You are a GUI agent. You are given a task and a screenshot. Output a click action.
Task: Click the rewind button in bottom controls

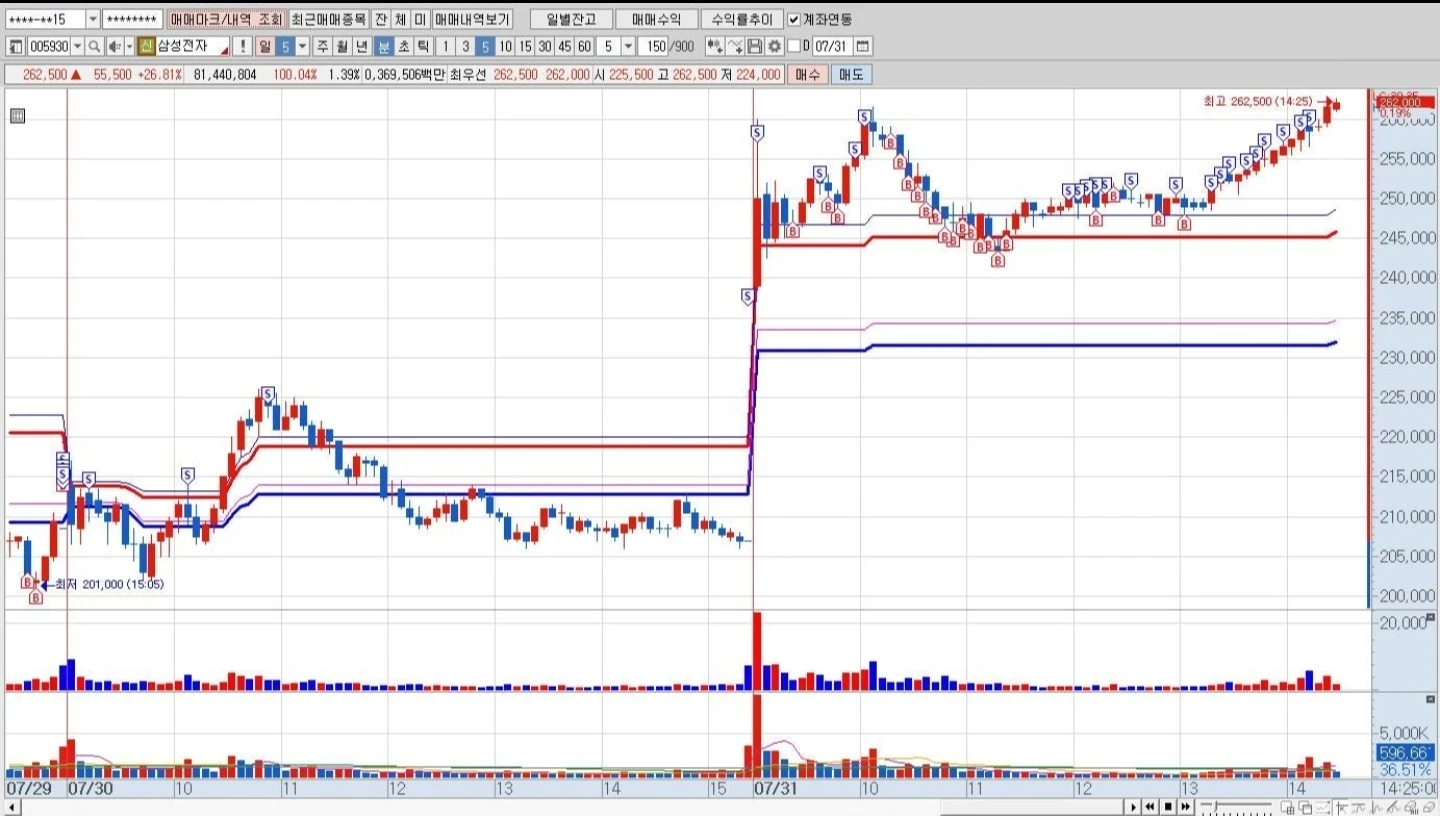coord(1150,806)
